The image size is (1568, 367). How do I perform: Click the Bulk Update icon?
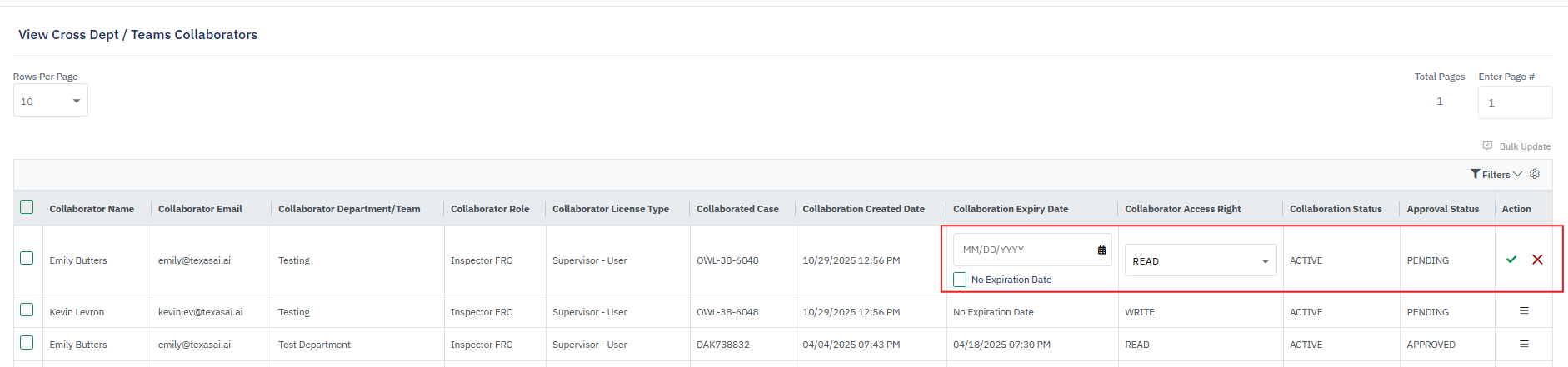coord(1487,146)
